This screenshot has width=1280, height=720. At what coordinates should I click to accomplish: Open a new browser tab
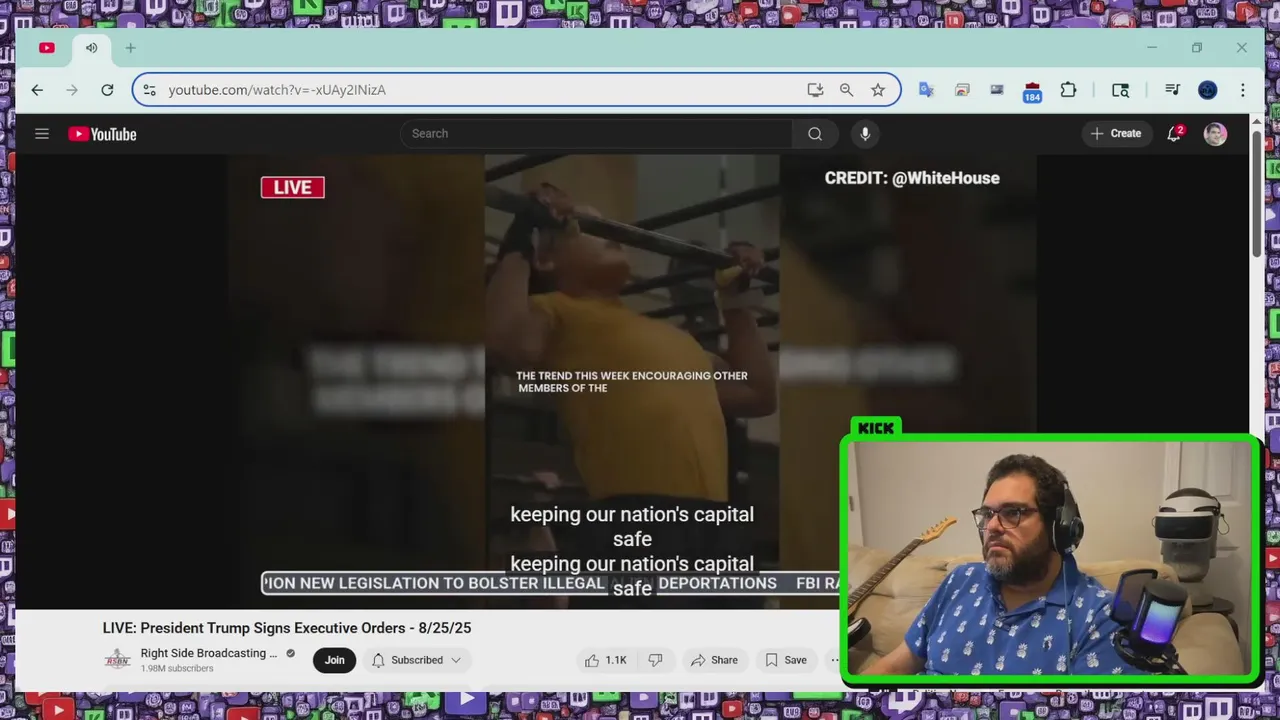click(130, 48)
